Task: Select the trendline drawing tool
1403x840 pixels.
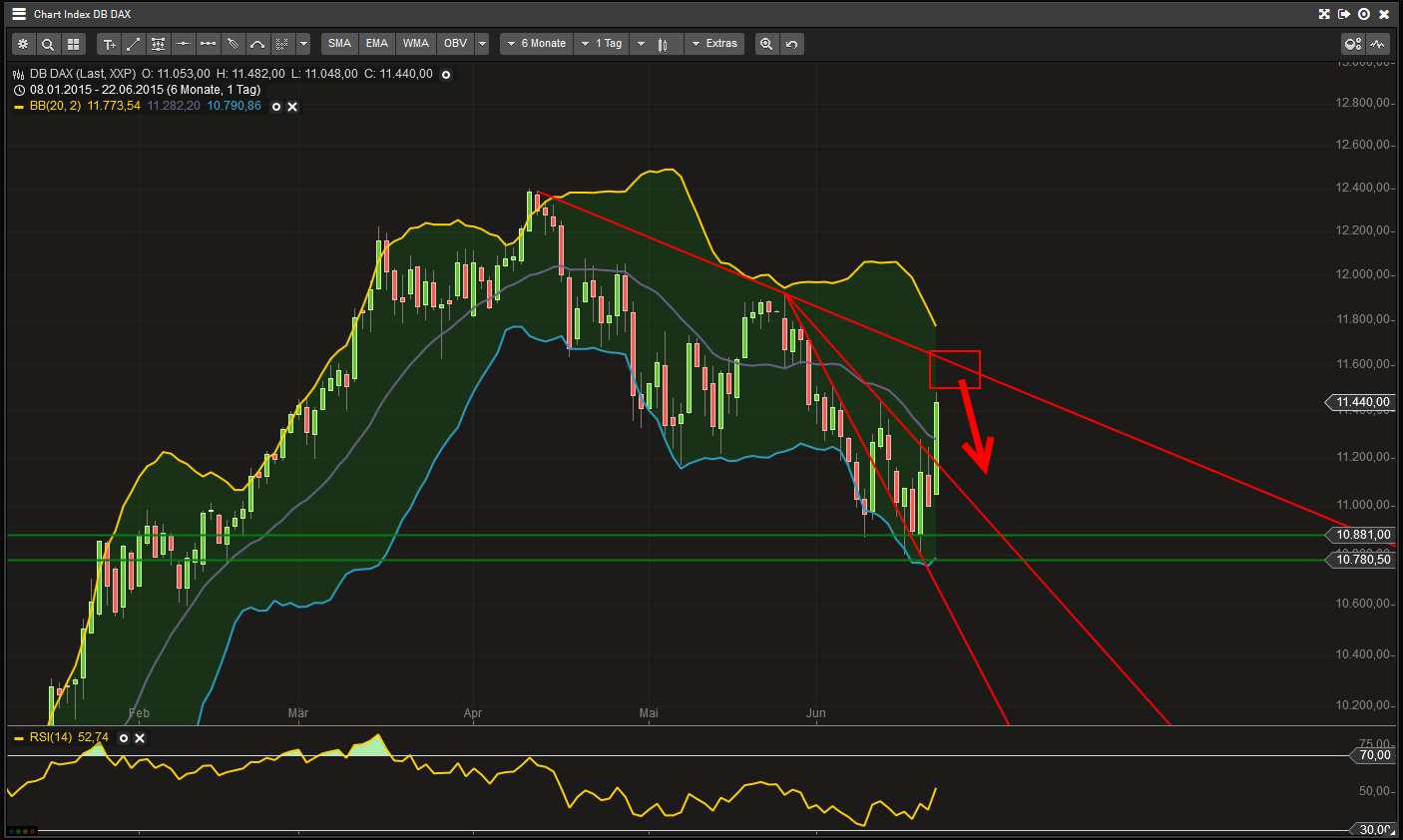Action: [133, 43]
